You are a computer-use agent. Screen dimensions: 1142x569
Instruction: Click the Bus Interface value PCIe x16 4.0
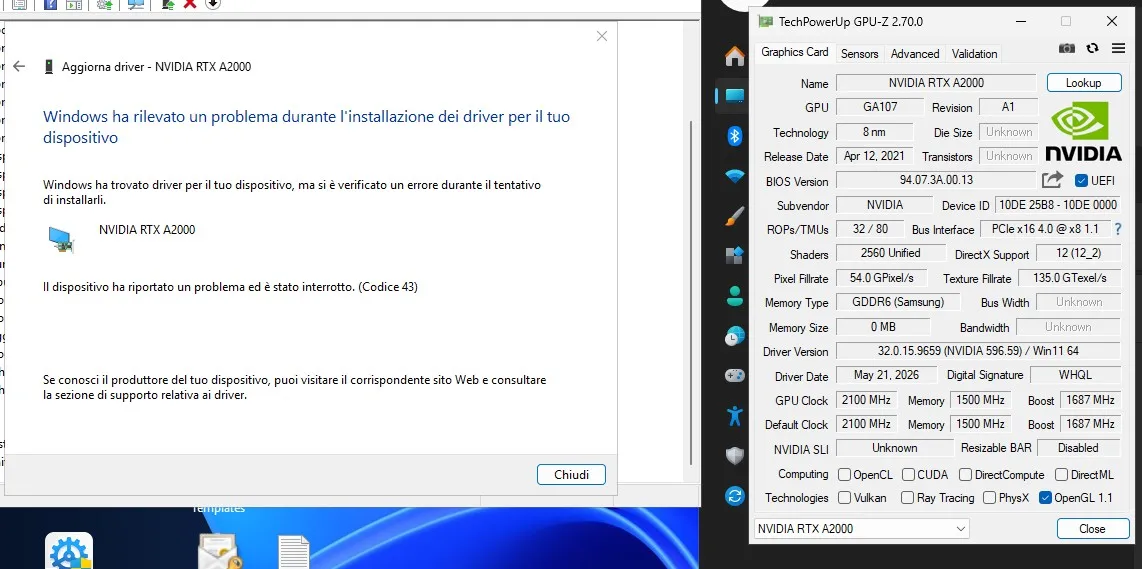click(x=1045, y=229)
